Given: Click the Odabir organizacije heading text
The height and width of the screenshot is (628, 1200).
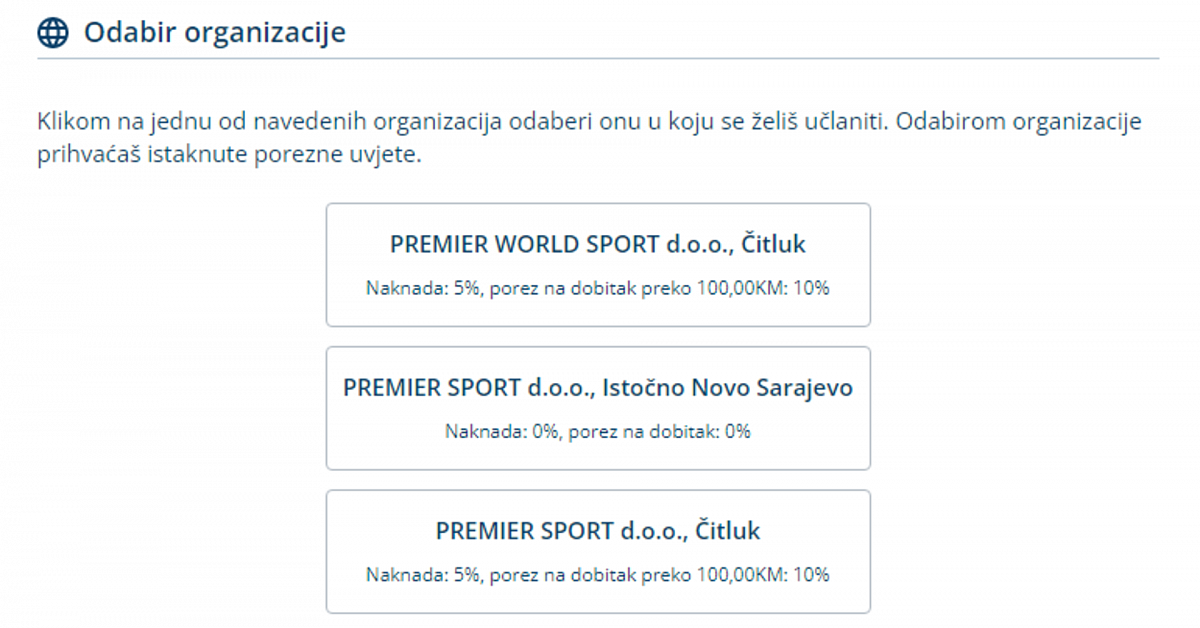Looking at the screenshot, I should click(x=214, y=32).
